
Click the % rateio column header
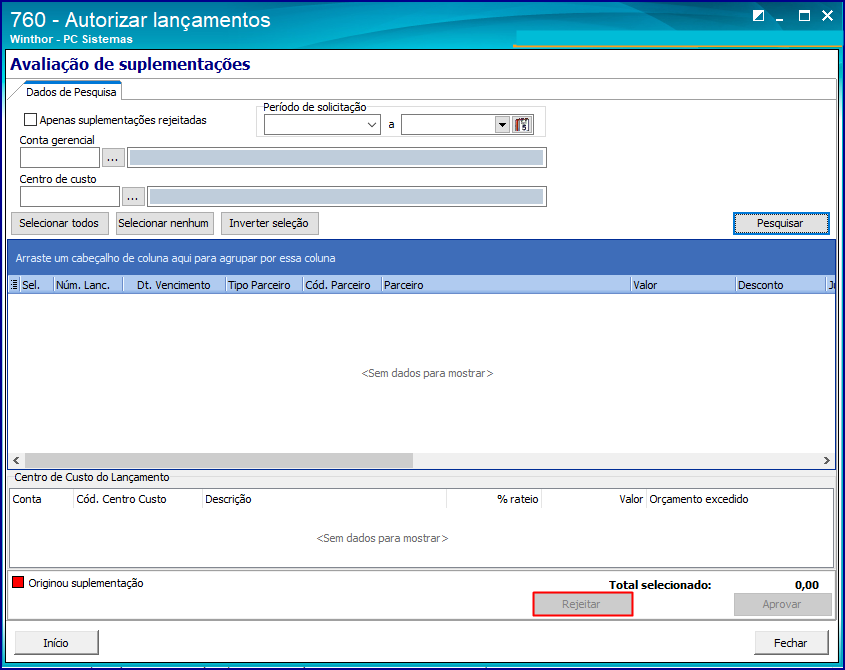(494, 499)
